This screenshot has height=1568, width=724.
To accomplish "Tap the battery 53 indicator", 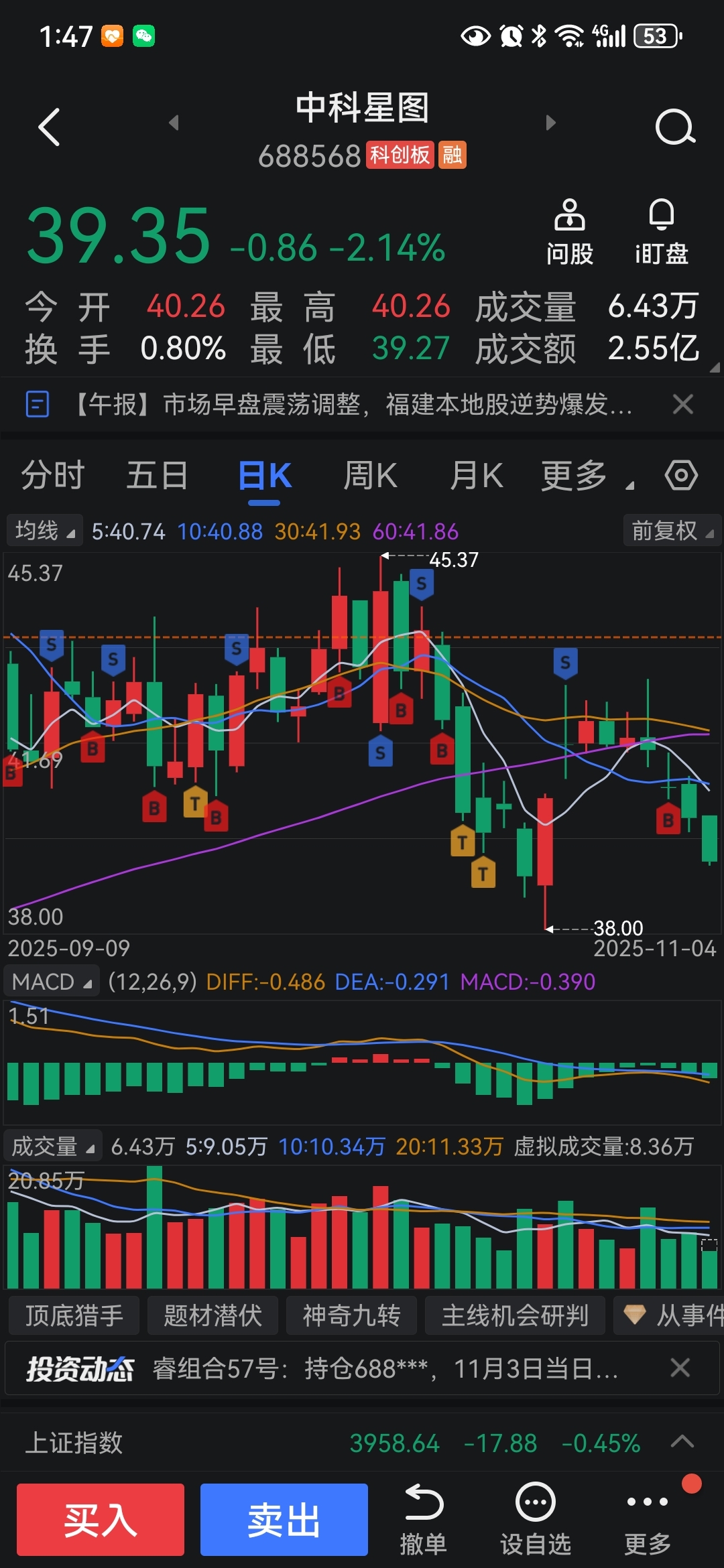I will point(658,36).
